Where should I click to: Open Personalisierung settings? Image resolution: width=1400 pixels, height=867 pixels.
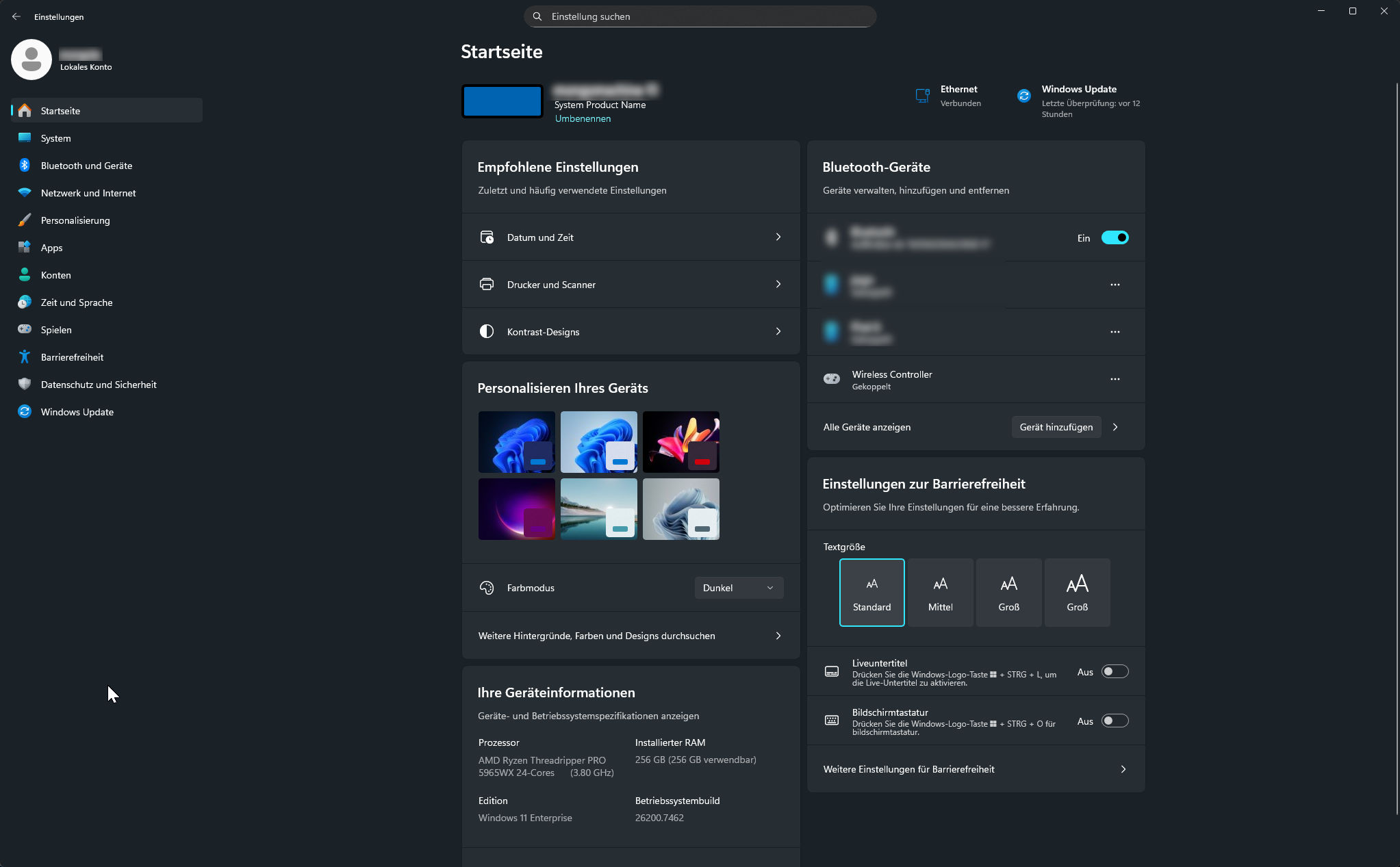click(x=75, y=220)
